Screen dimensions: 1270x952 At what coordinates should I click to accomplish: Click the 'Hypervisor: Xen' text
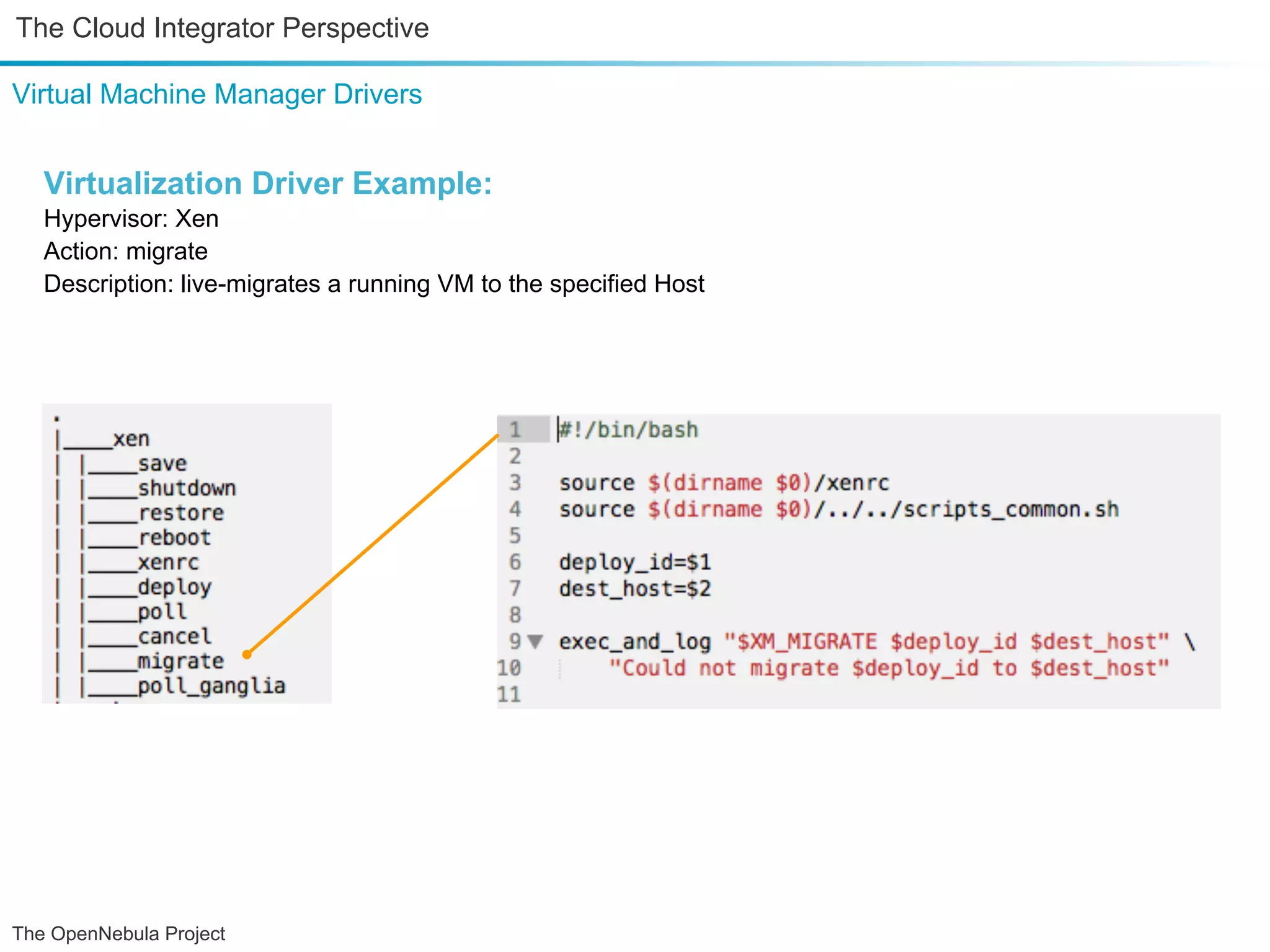[x=131, y=219]
